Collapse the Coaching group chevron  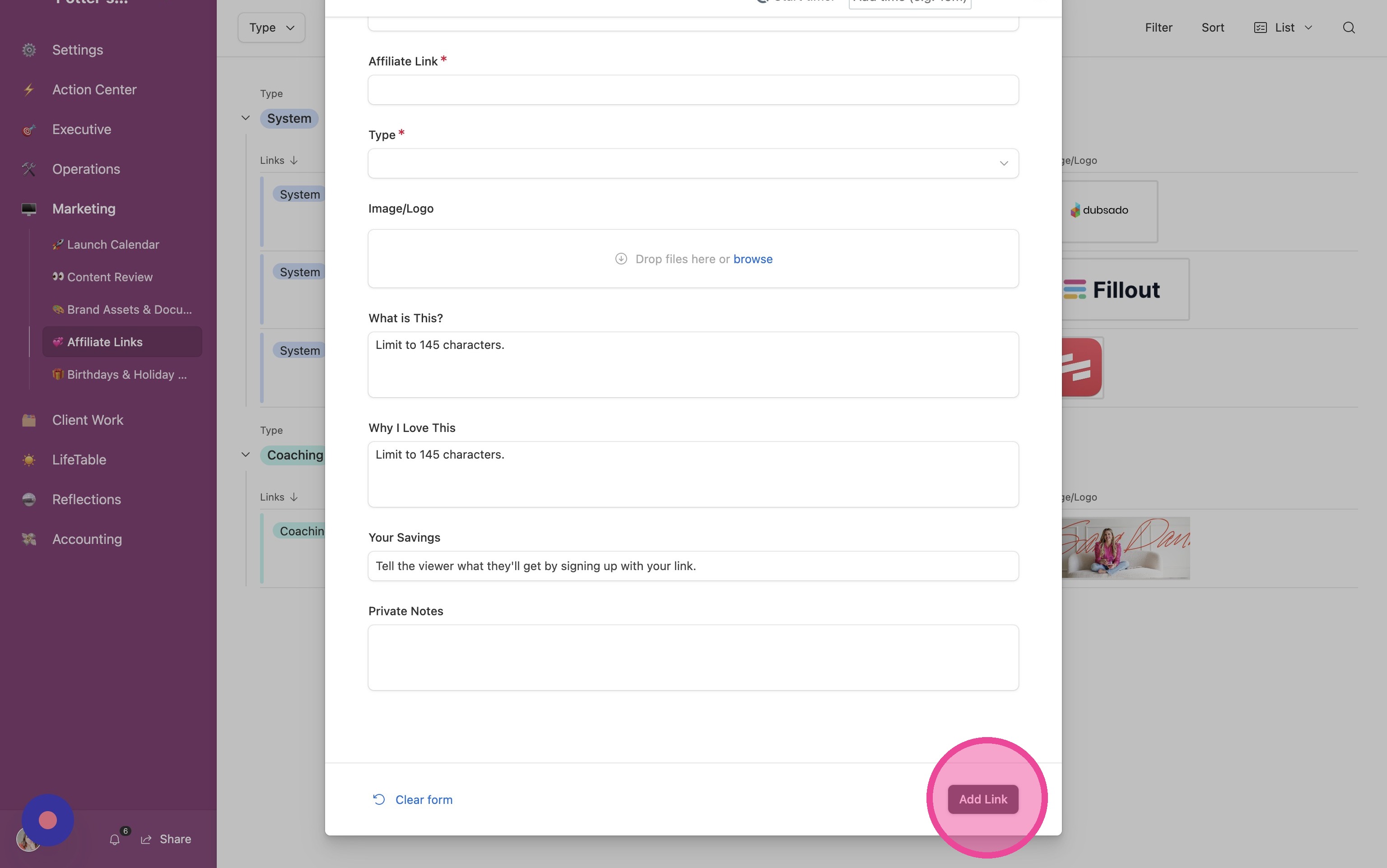pyautogui.click(x=246, y=455)
